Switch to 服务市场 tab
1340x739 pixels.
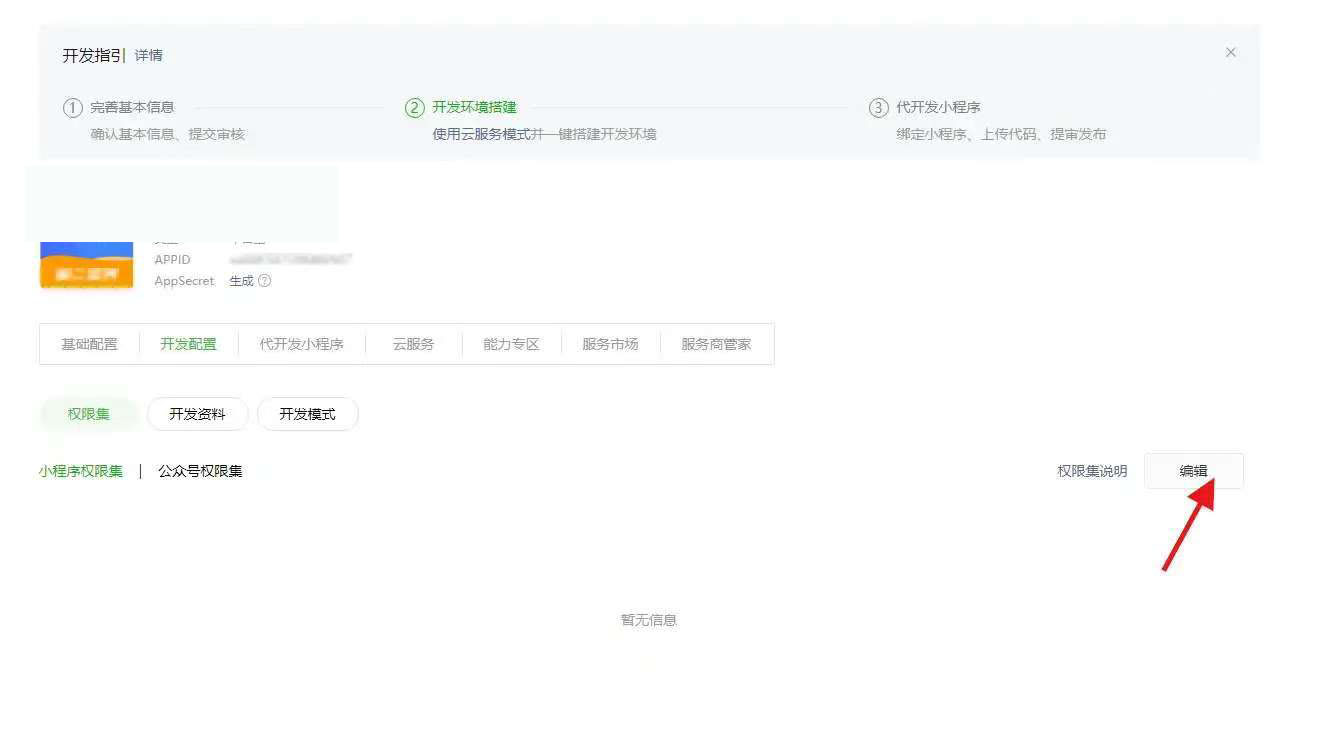pyautogui.click(x=610, y=344)
